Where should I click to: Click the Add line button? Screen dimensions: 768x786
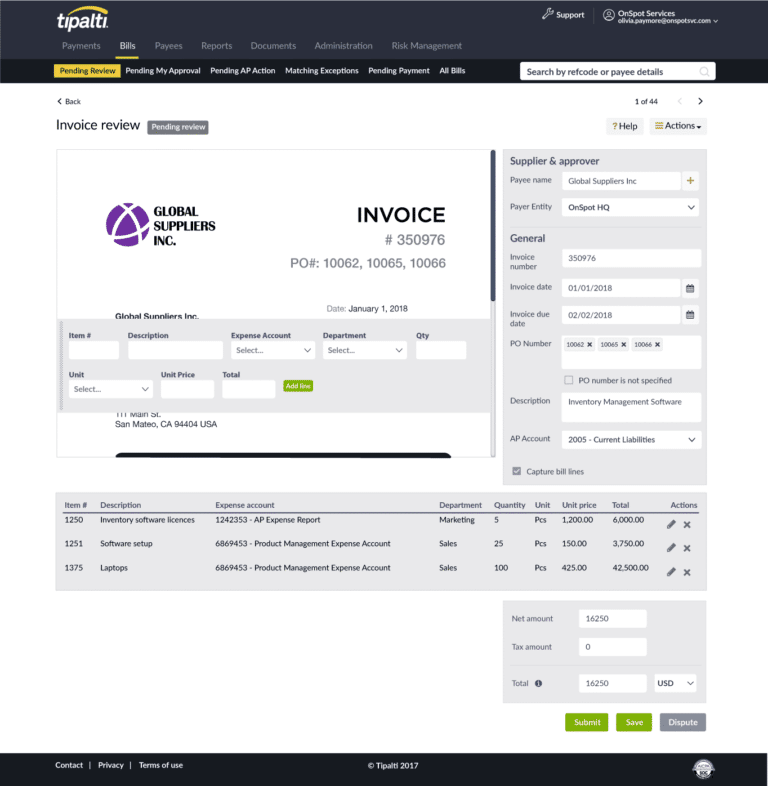(298, 386)
